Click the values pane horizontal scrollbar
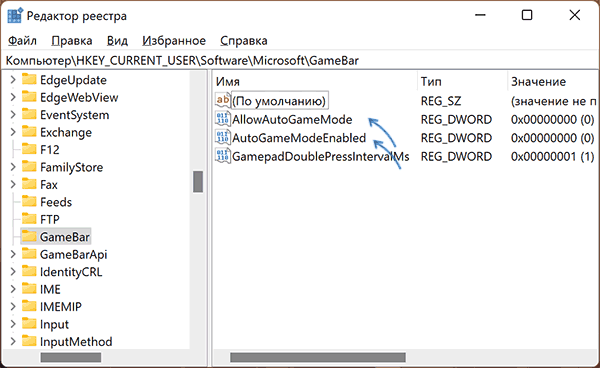The width and height of the screenshot is (600, 368). coord(318,357)
